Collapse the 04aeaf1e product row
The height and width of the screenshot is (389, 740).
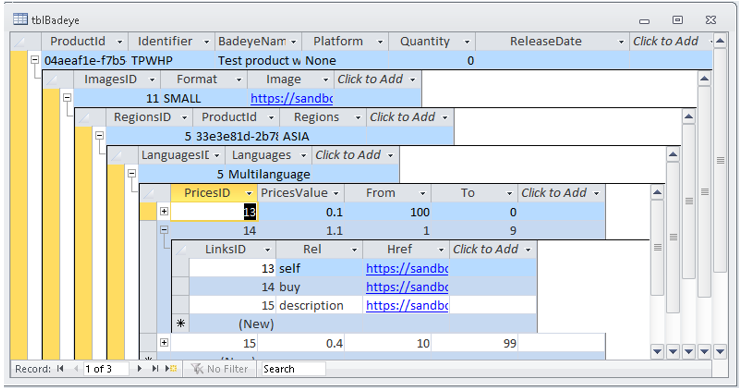(34, 60)
